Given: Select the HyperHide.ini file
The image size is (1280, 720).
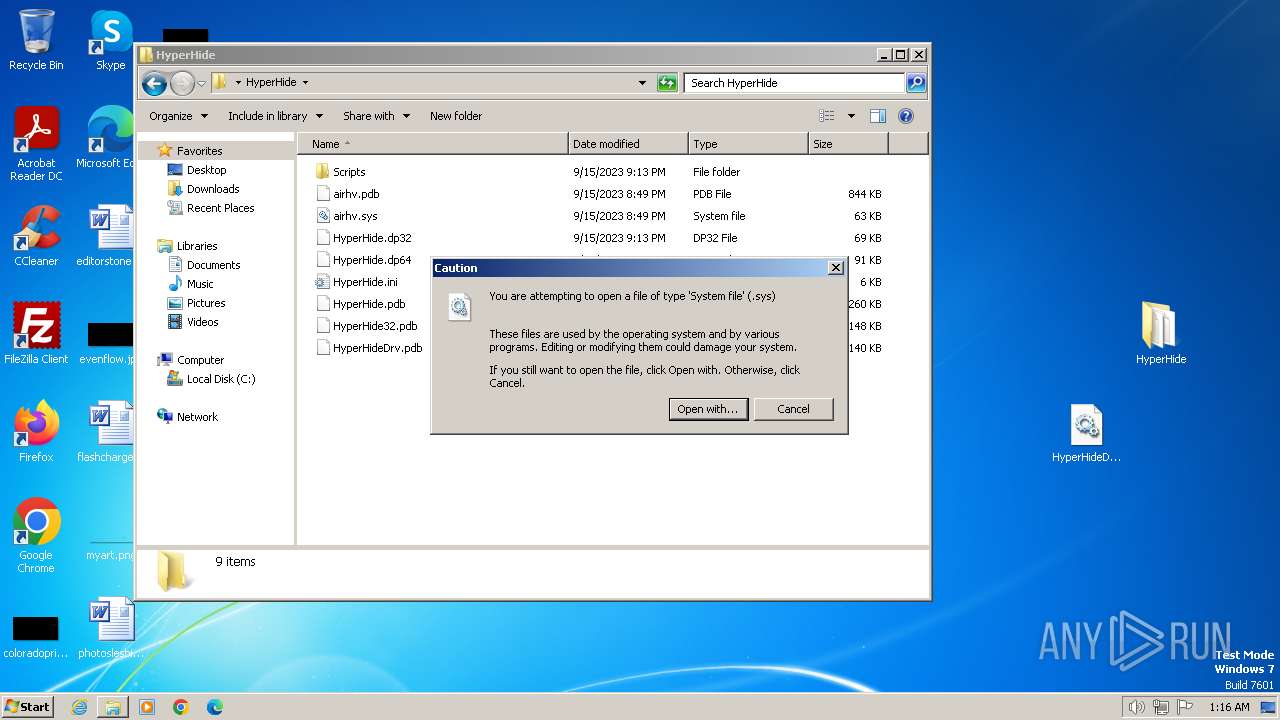Looking at the screenshot, I should tap(365, 282).
